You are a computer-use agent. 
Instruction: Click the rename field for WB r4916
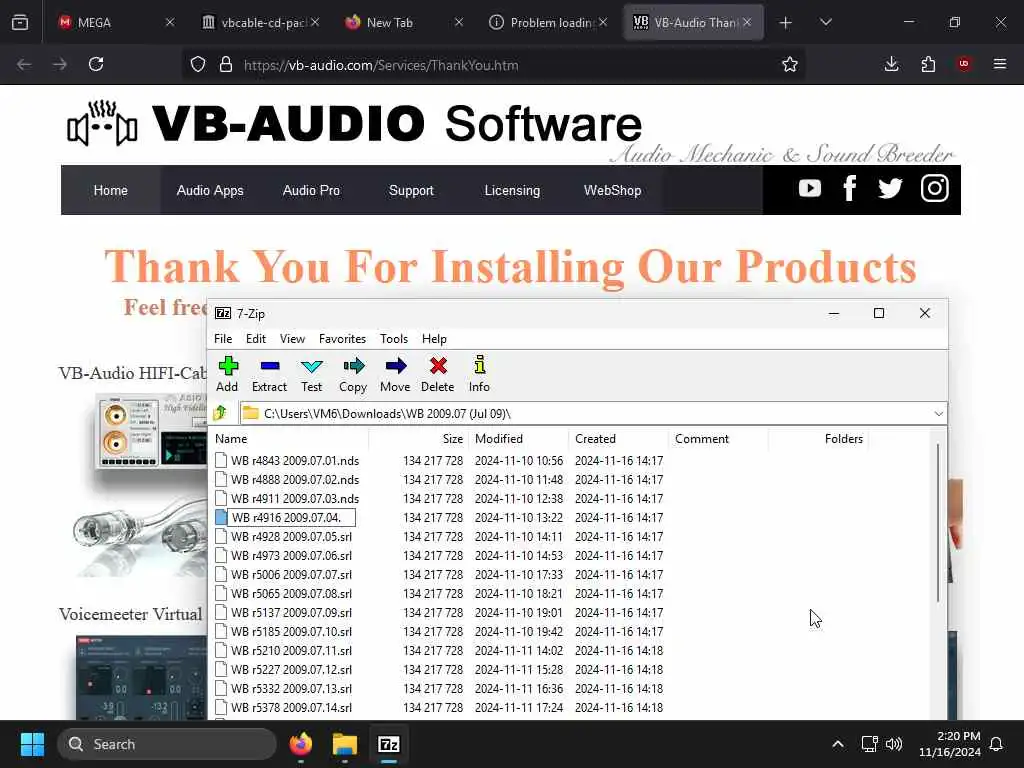pos(291,518)
